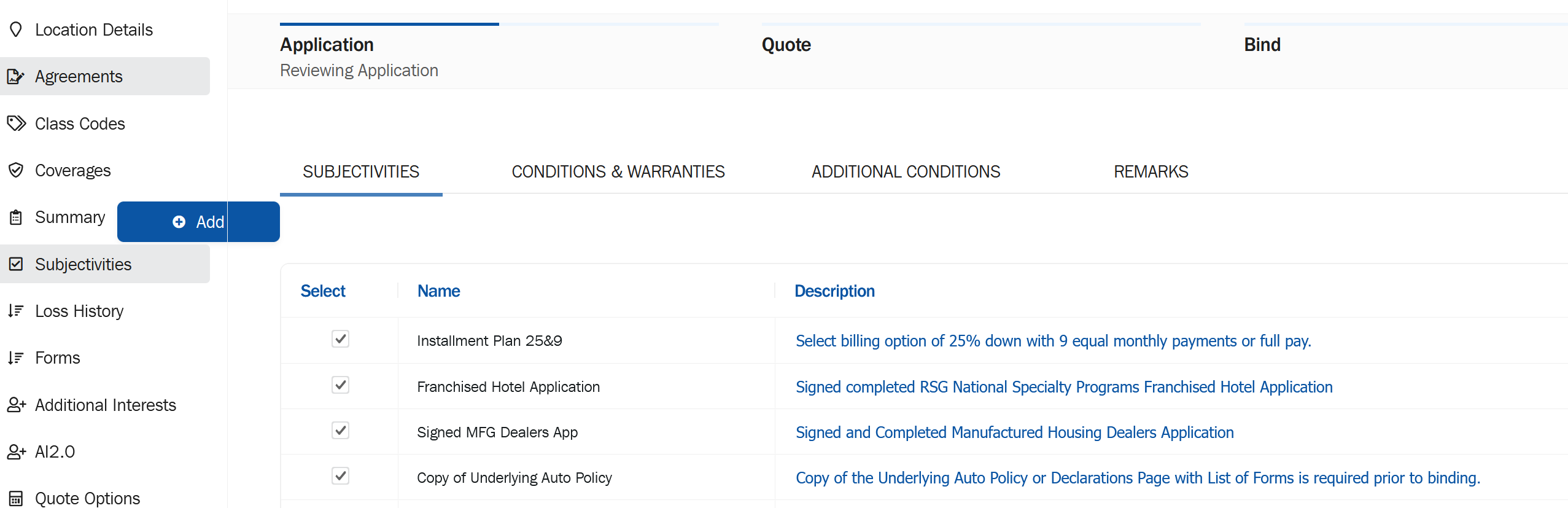The width and height of the screenshot is (1568, 508).
Task: Toggle the Franchised Hotel Application checkbox
Action: (x=340, y=385)
